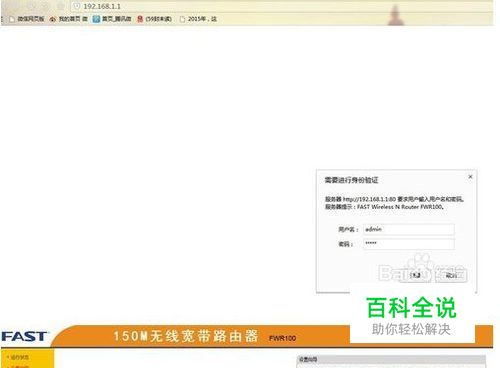
Task: Click the site info icon beside 192.168.1.1
Action: click(x=77, y=6)
